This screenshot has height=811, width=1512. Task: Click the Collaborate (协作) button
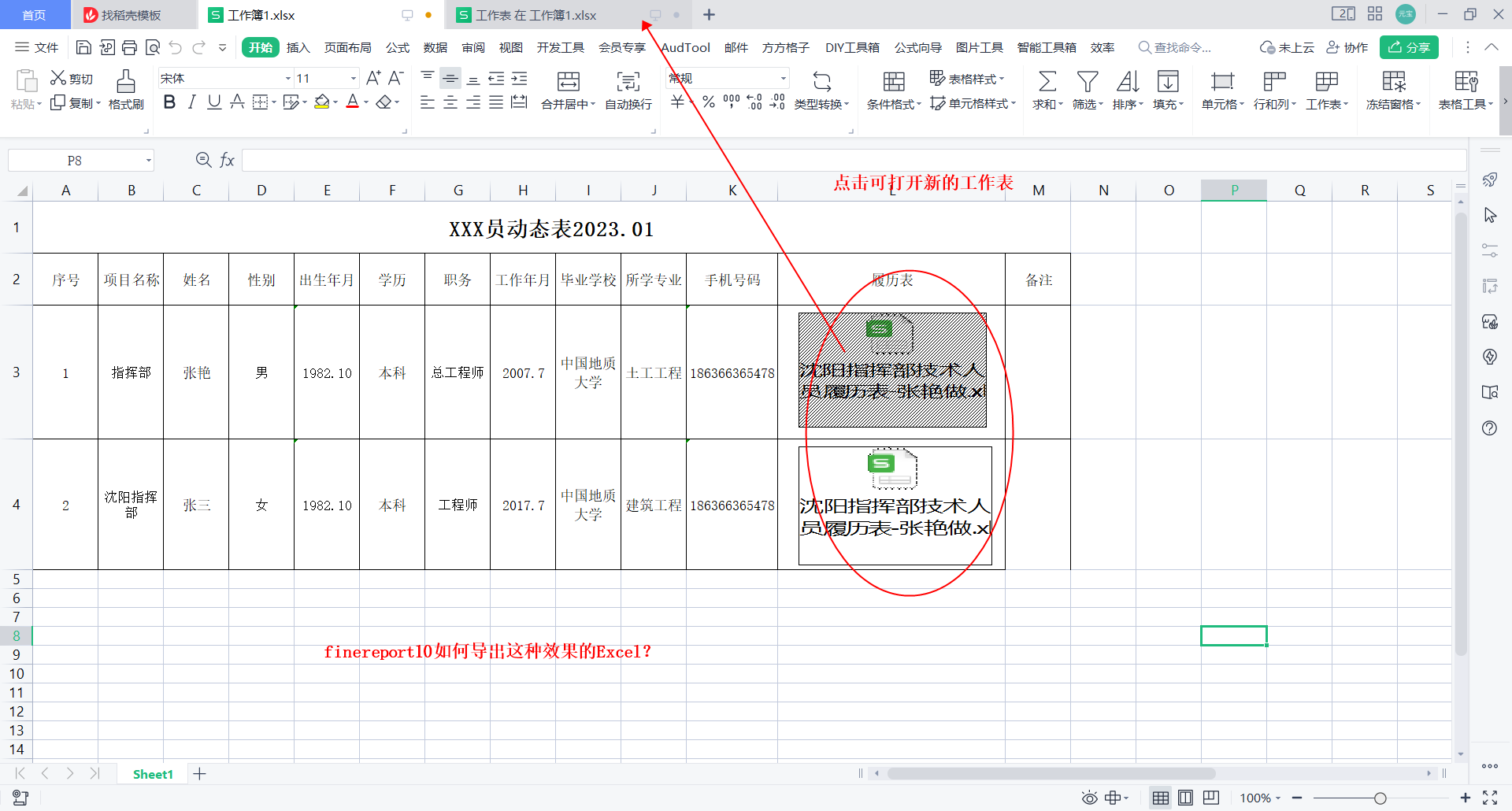click(1347, 48)
